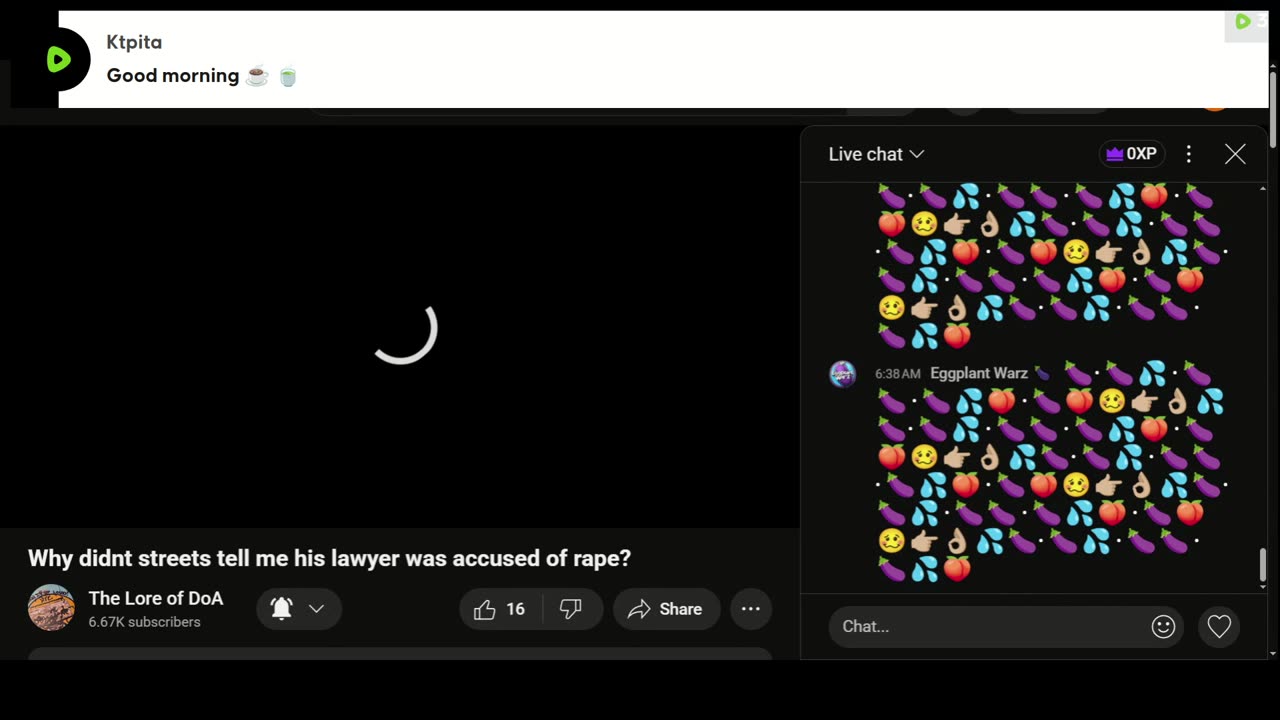The width and height of the screenshot is (1280, 720).
Task: Click the Eggplant Warz chat username
Action: point(979,373)
